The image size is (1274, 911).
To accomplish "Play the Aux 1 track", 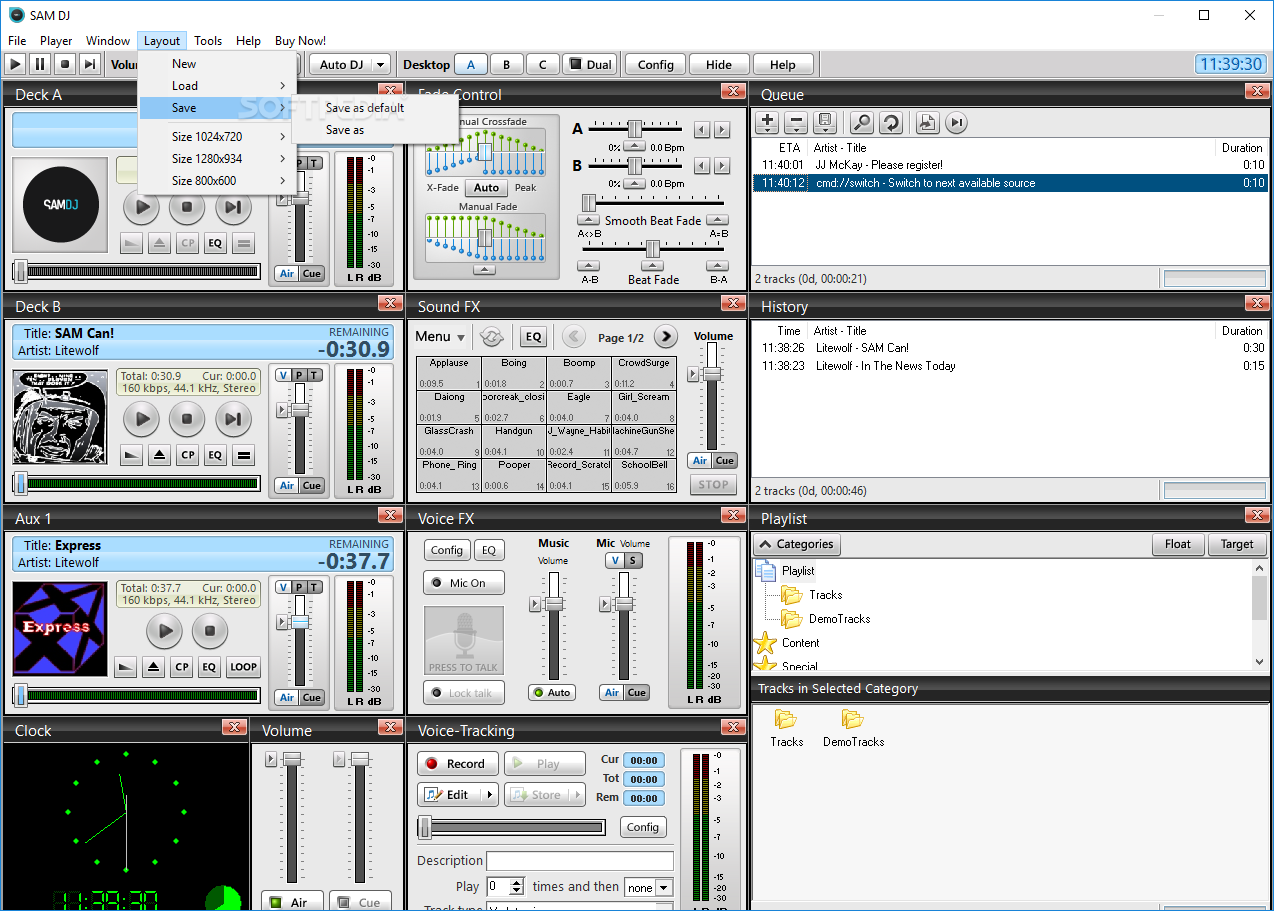I will [165, 631].
